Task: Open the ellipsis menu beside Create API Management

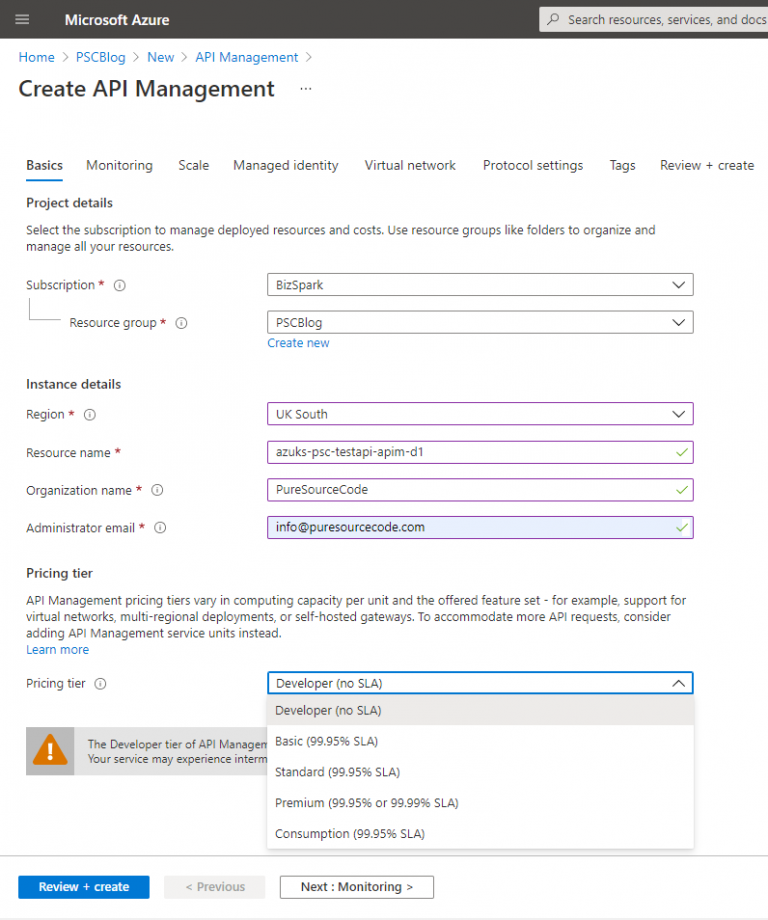Action: (305, 90)
